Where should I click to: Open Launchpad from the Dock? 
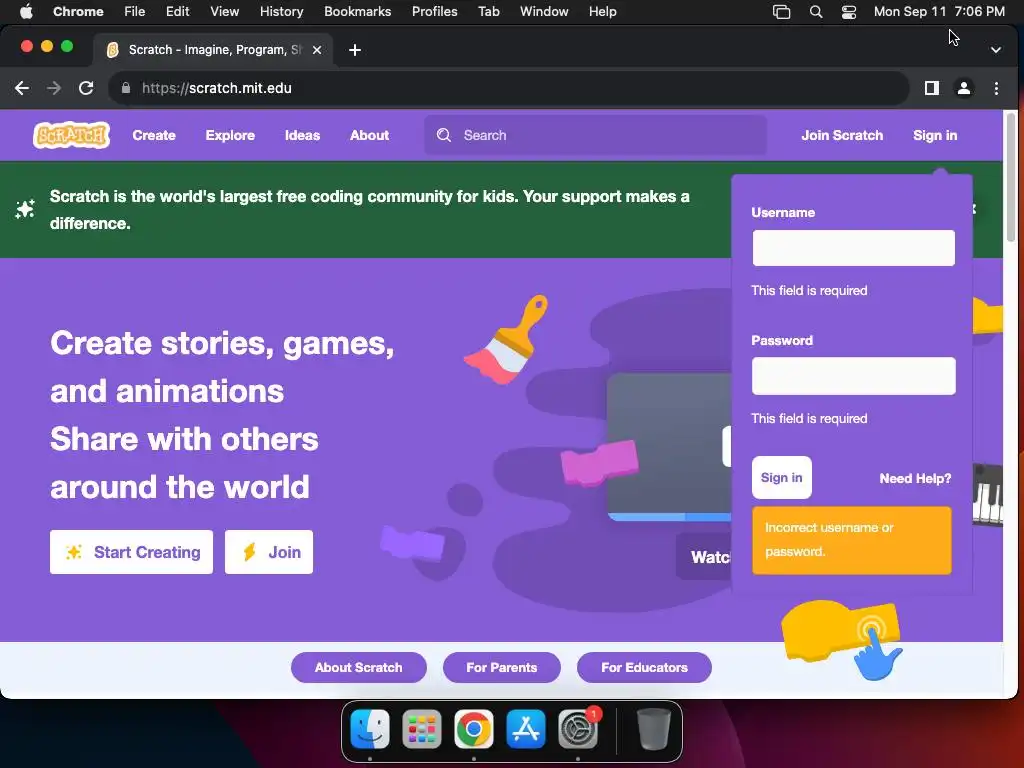[422, 729]
